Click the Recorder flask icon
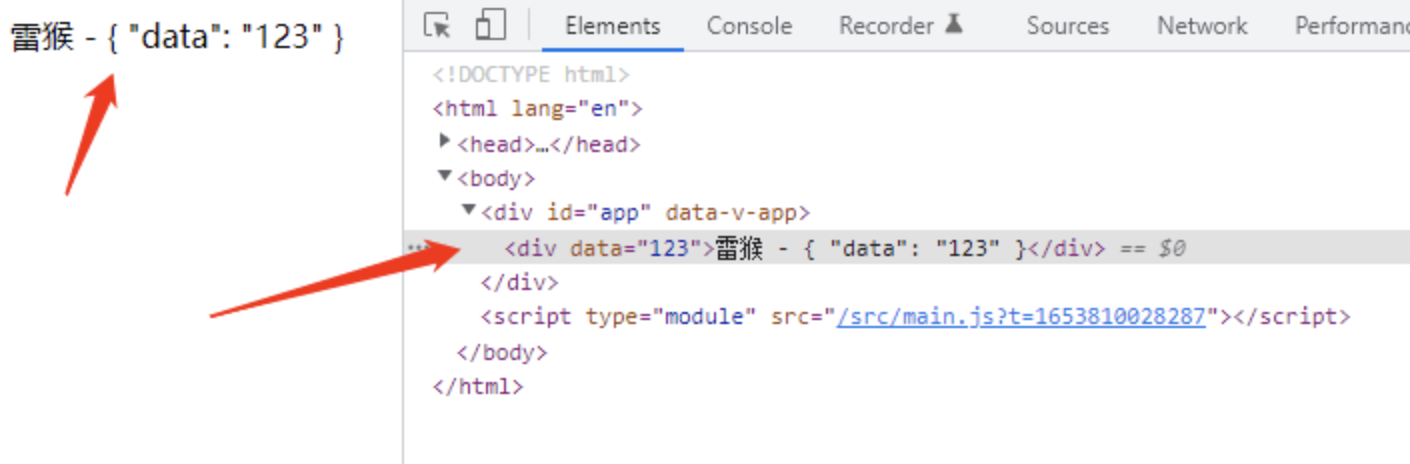Image resolution: width=1410 pixels, height=464 pixels. click(x=954, y=25)
